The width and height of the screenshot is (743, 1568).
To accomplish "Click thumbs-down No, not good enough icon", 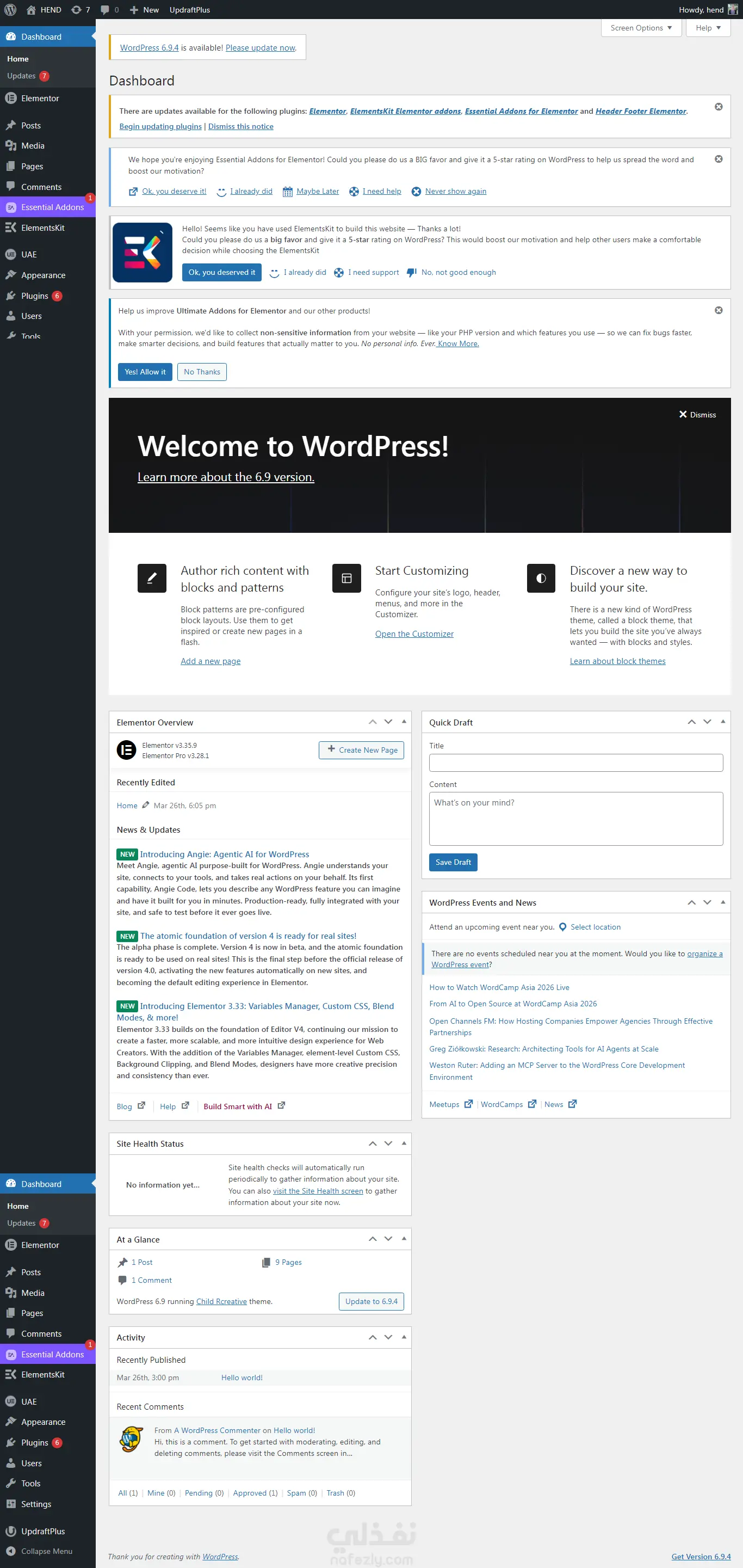I will pyautogui.click(x=411, y=273).
